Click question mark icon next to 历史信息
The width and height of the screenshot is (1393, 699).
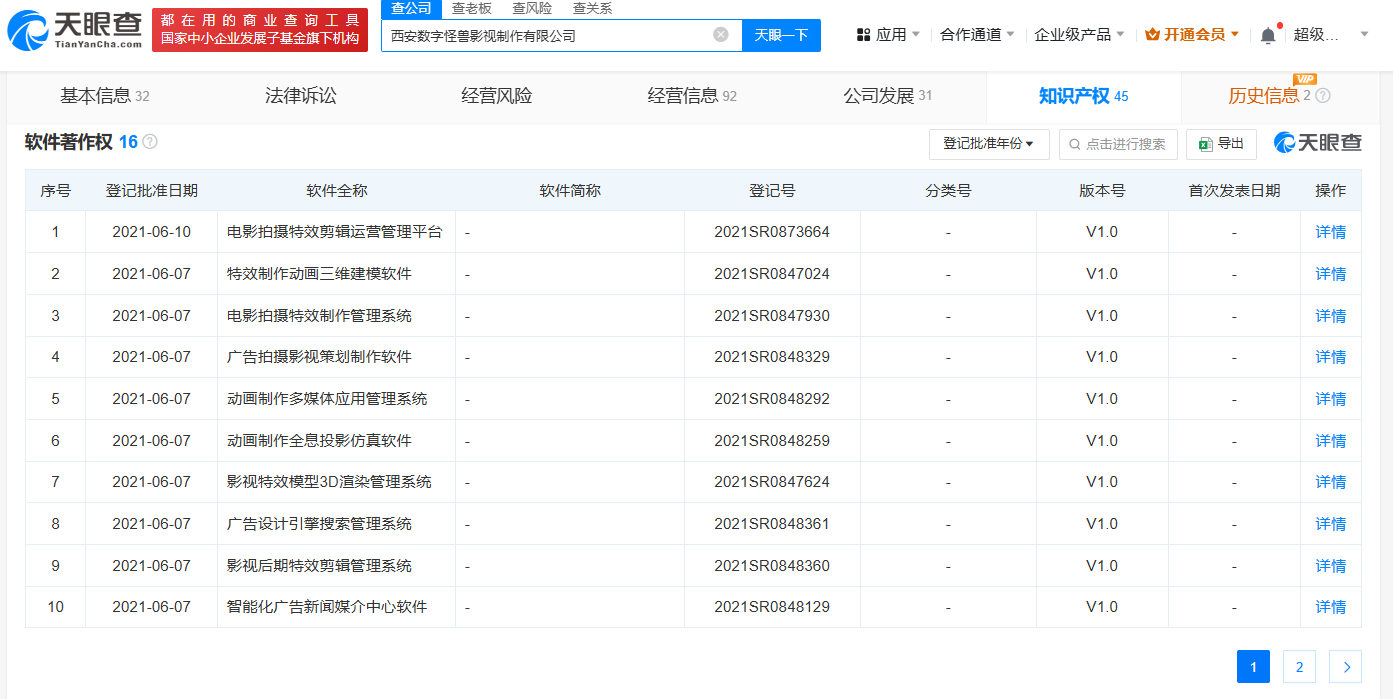[x=1323, y=96]
